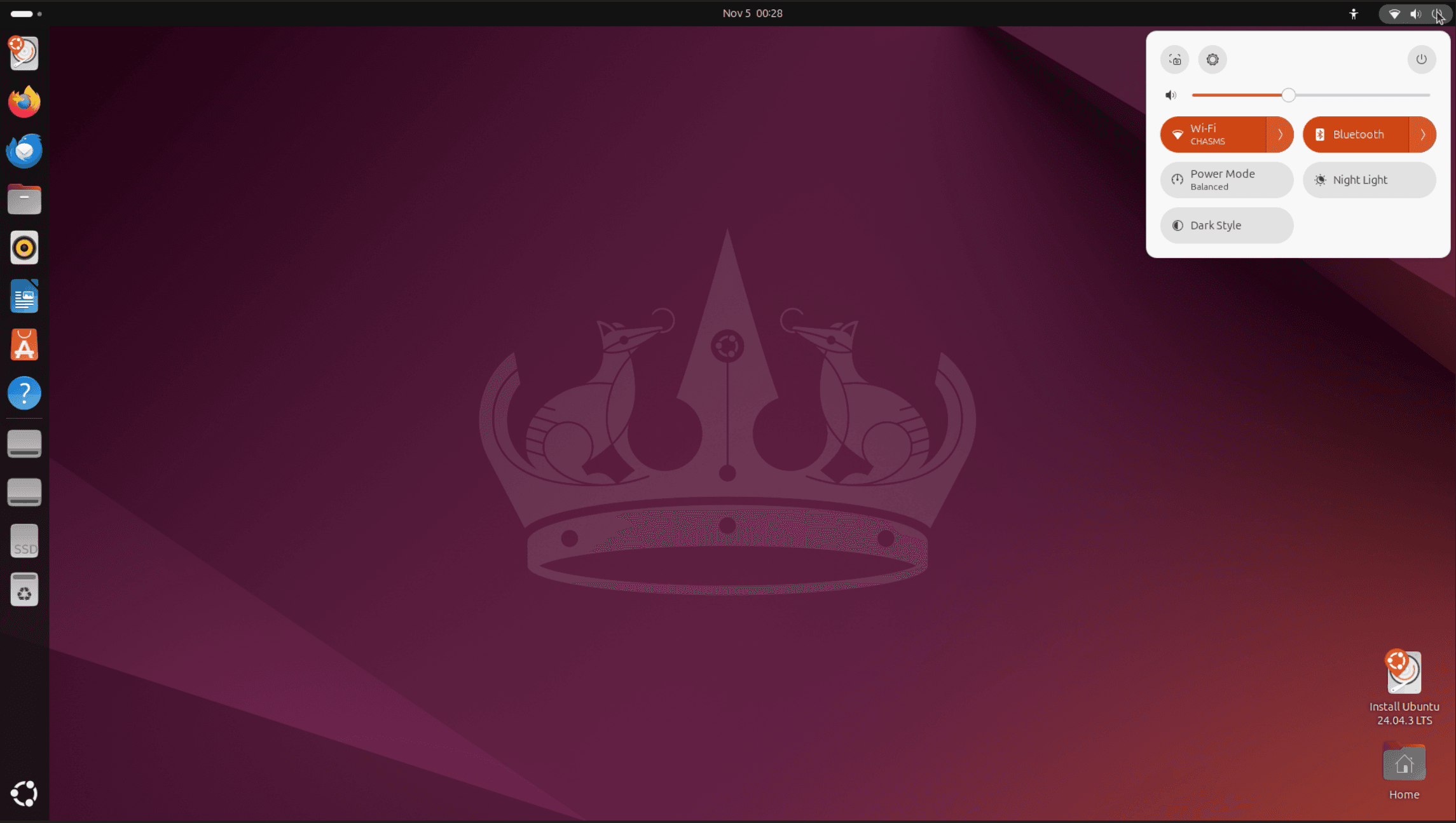This screenshot has height=823, width=1456.
Task: Open Firefox from the dock
Action: coord(24,102)
